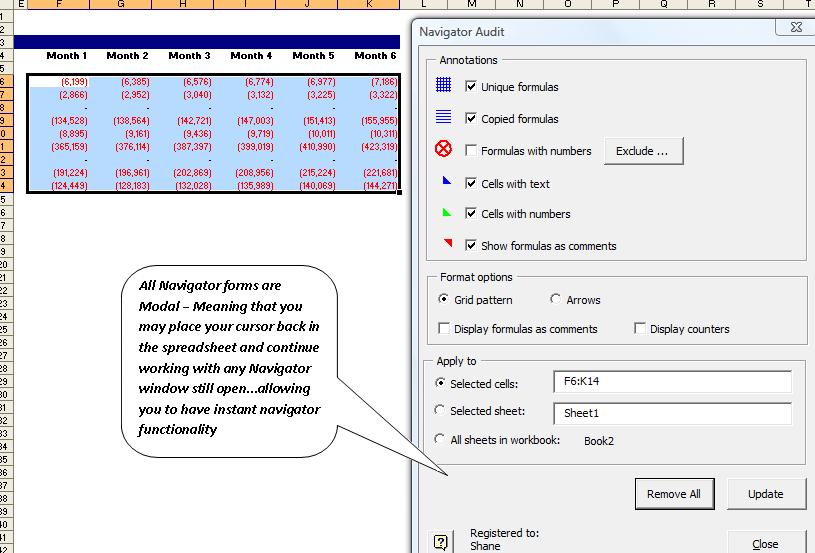Image resolution: width=815 pixels, height=553 pixels.
Task: Uncheck the Unique formulas checkbox
Action: click(x=472, y=87)
